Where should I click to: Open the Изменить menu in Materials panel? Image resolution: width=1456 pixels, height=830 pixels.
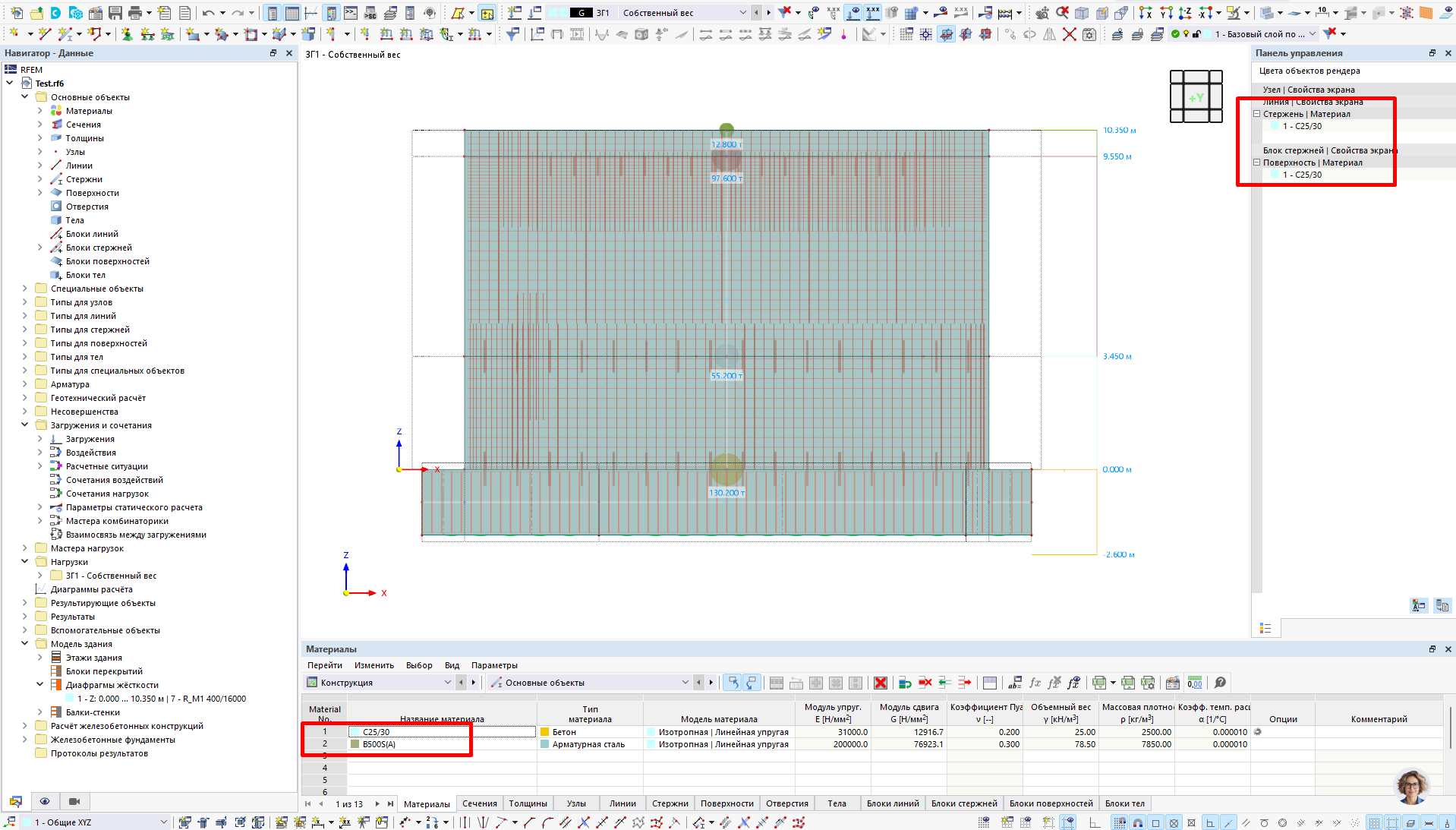(x=373, y=665)
